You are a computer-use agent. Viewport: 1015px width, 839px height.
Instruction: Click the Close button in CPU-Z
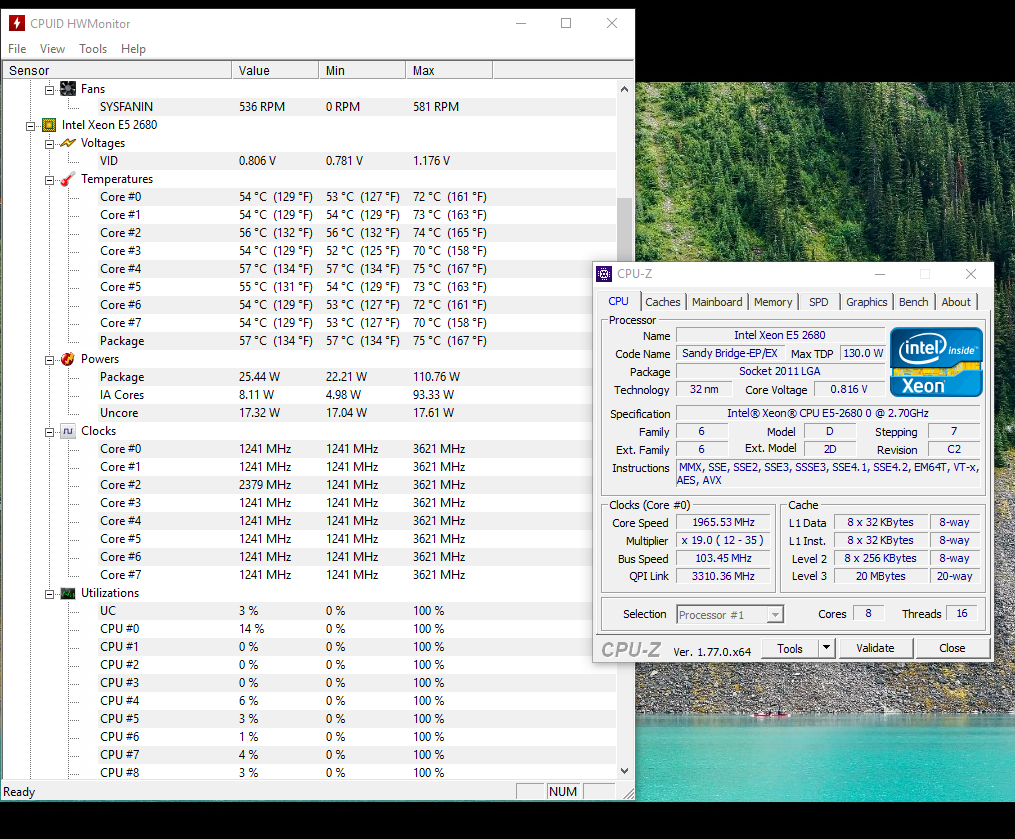[x=952, y=648]
